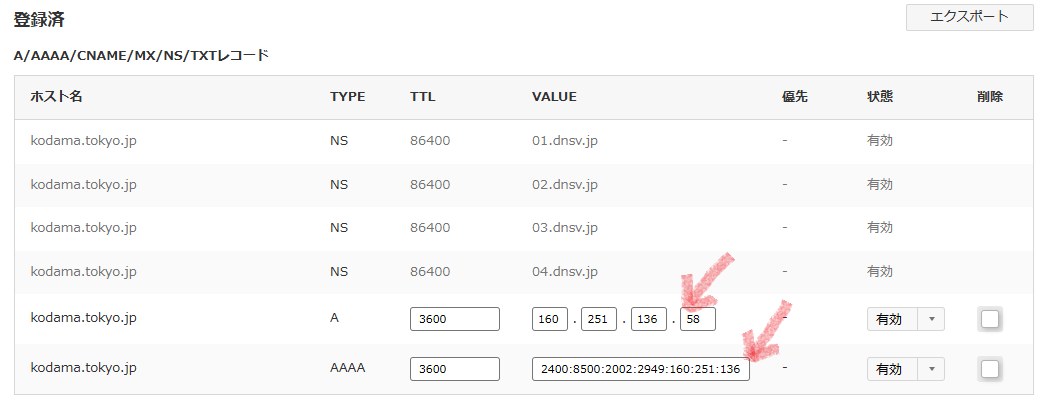Tick delete checkbox for AAAA record

(989, 369)
